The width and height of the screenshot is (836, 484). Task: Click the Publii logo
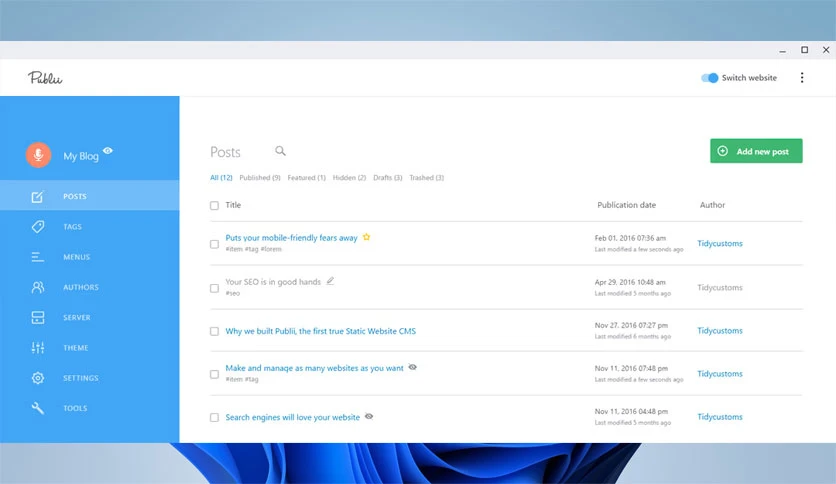[45, 78]
